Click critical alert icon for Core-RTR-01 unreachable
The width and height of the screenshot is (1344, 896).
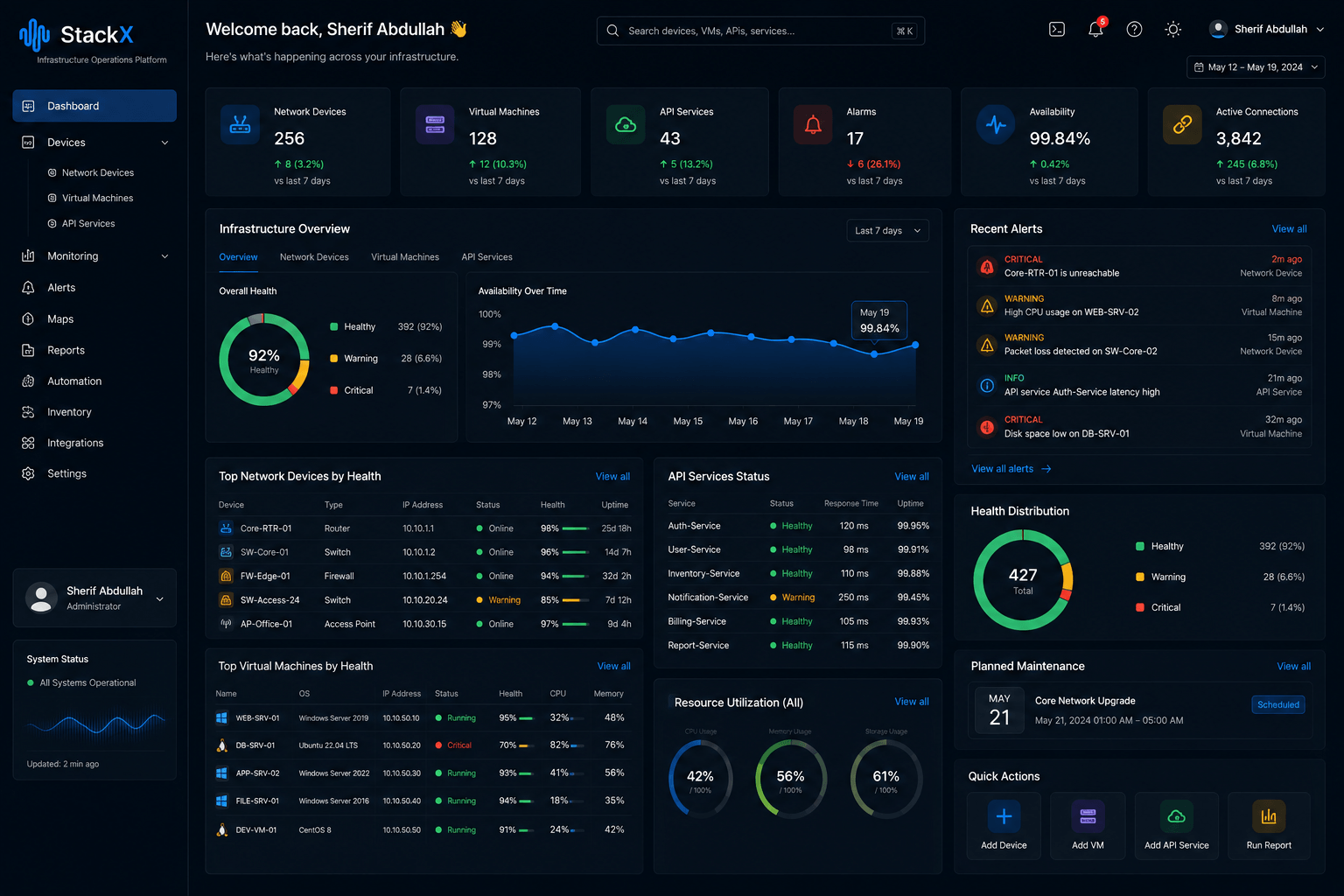point(987,266)
